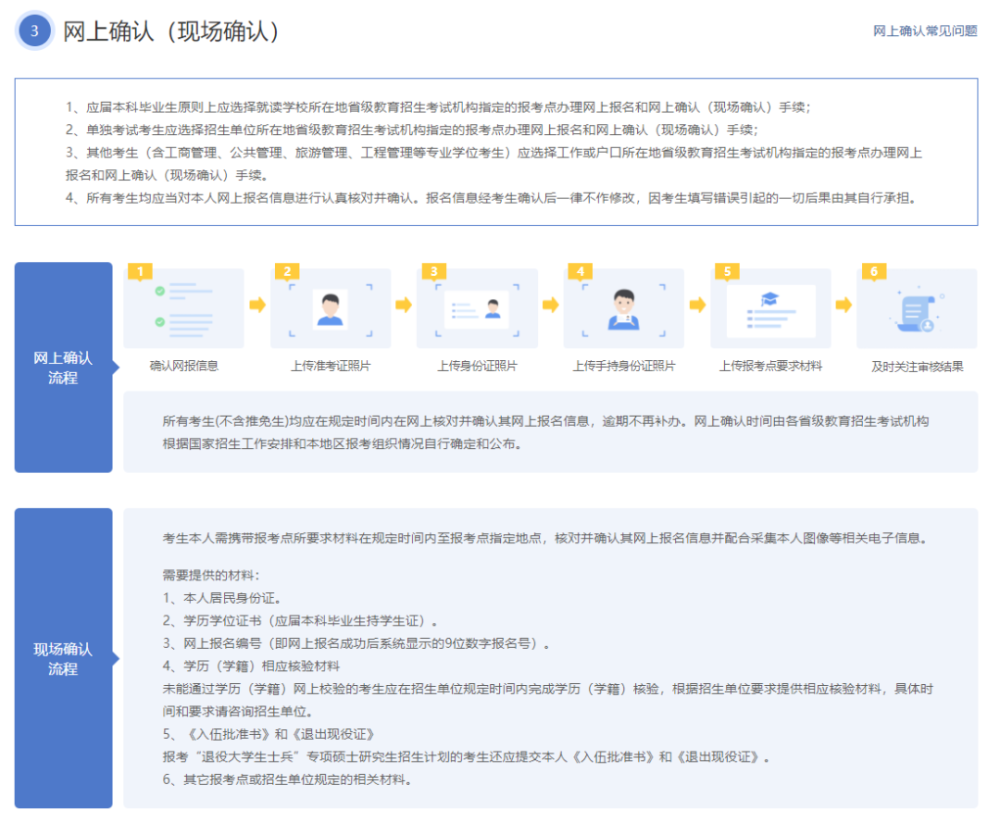Image resolution: width=1000 pixels, height=822 pixels.
Task: Click the 上传身份证照片 step label
Action: (477, 366)
